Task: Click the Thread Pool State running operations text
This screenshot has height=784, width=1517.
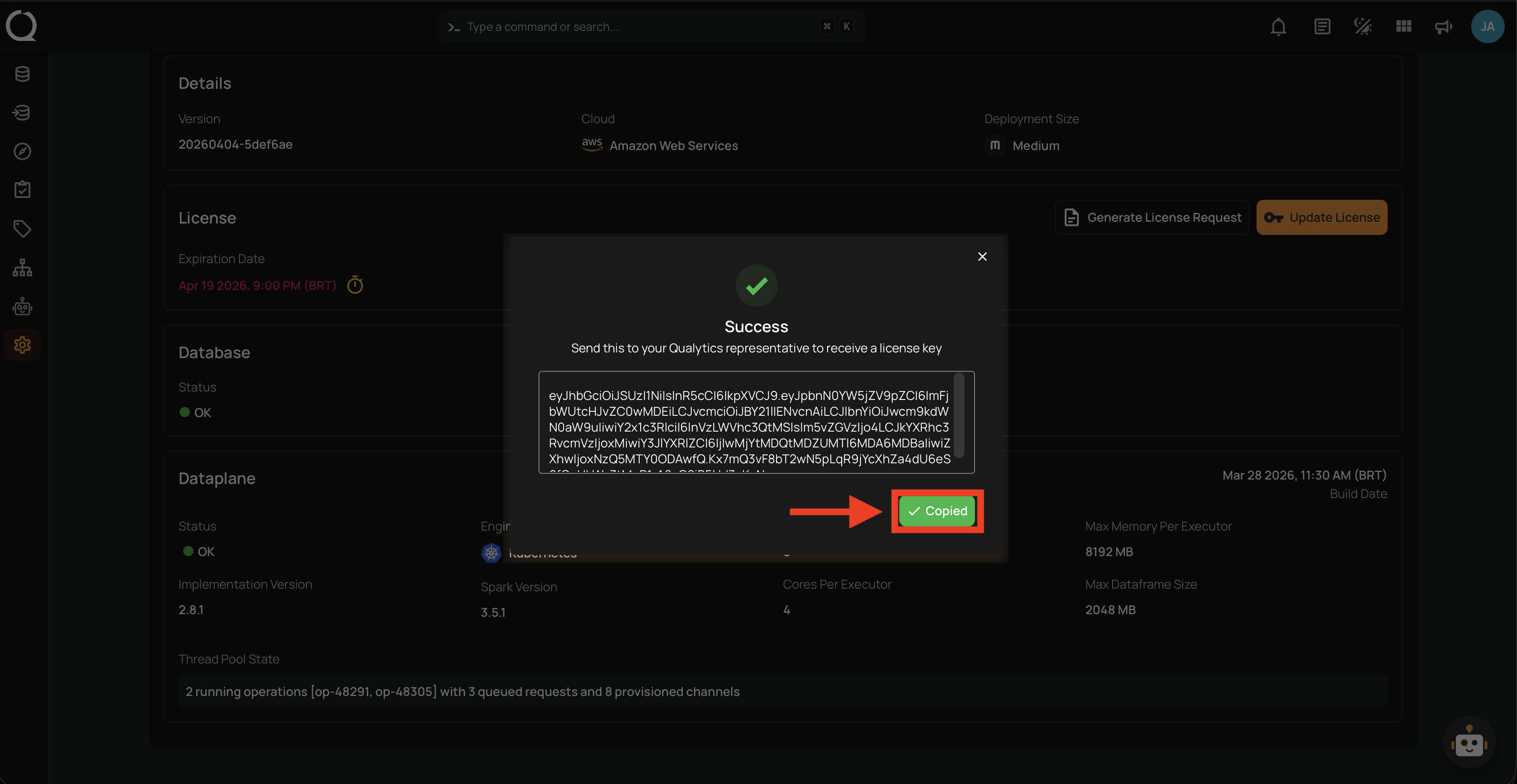Action: click(x=462, y=692)
